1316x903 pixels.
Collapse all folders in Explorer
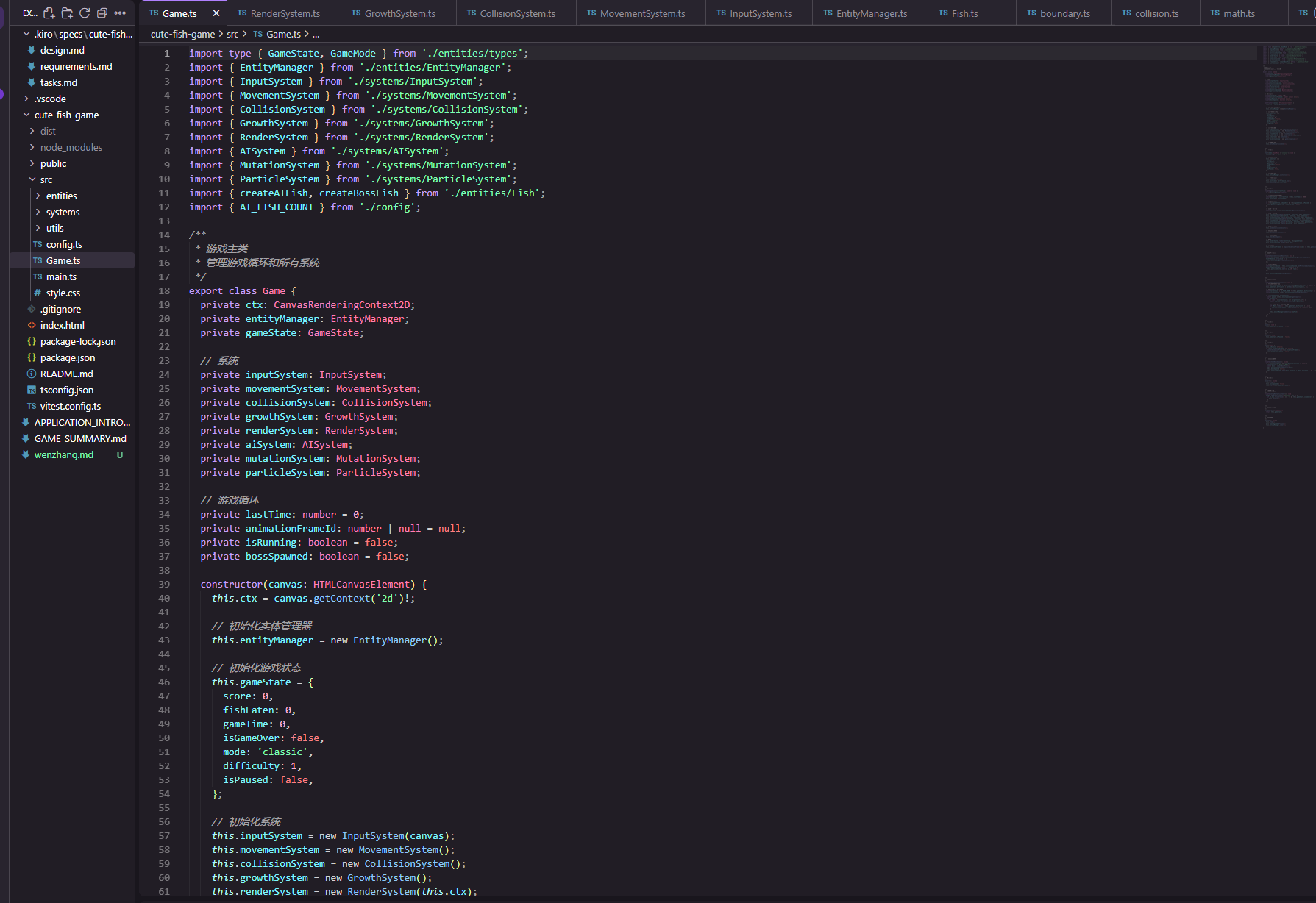click(x=102, y=13)
